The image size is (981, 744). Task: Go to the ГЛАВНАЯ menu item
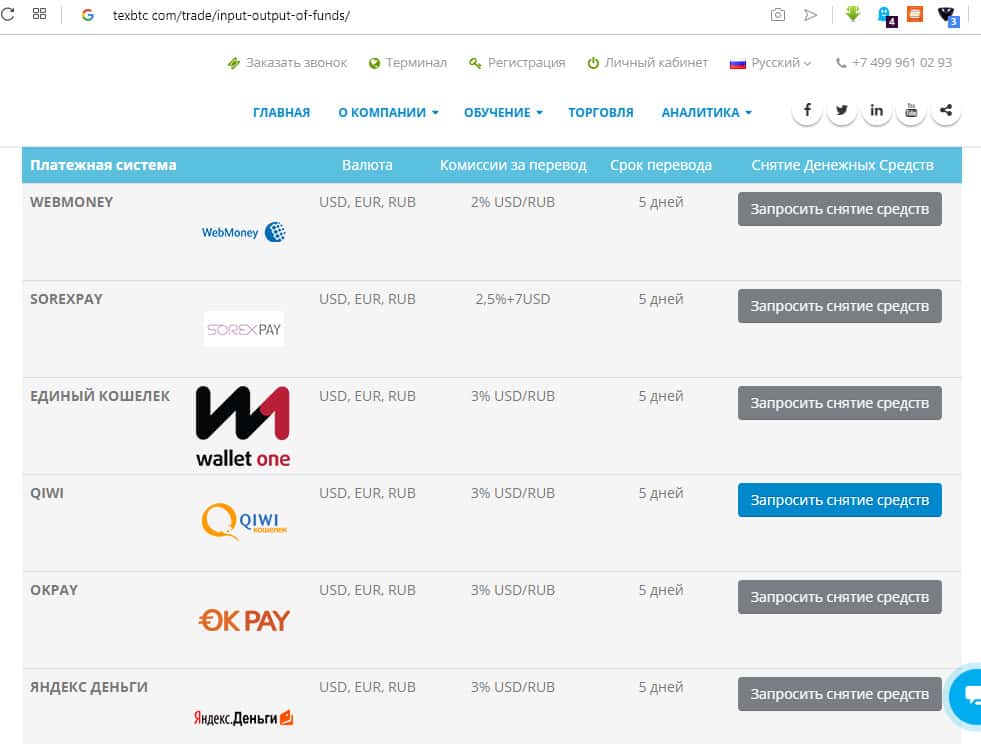tap(282, 113)
